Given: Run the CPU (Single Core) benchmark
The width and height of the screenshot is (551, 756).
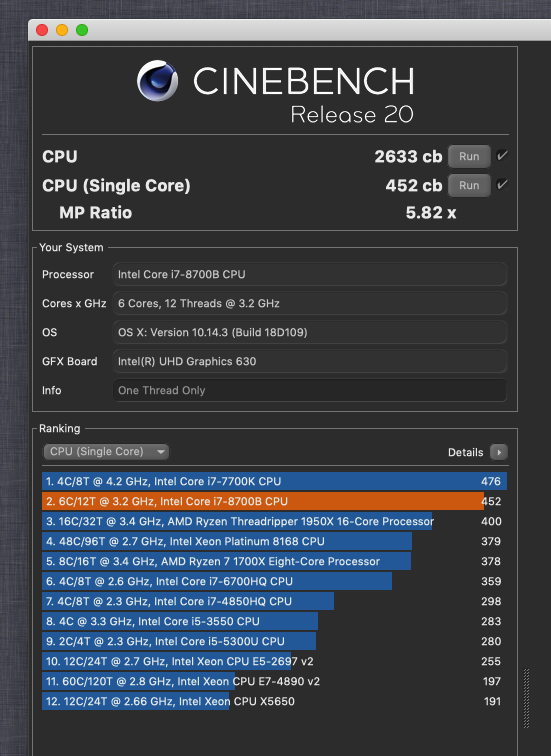Looking at the screenshot, I should click(469, 185).
